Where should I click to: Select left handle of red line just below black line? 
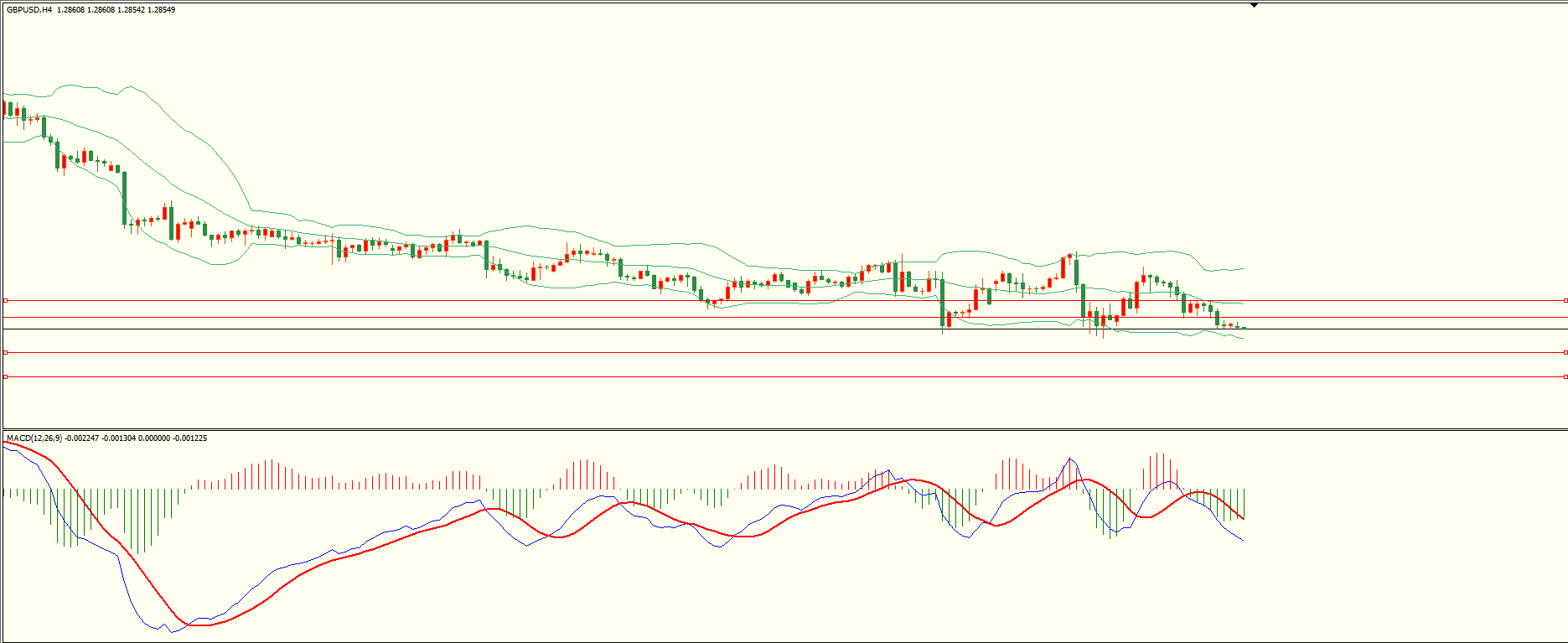(x=5, y=353)
